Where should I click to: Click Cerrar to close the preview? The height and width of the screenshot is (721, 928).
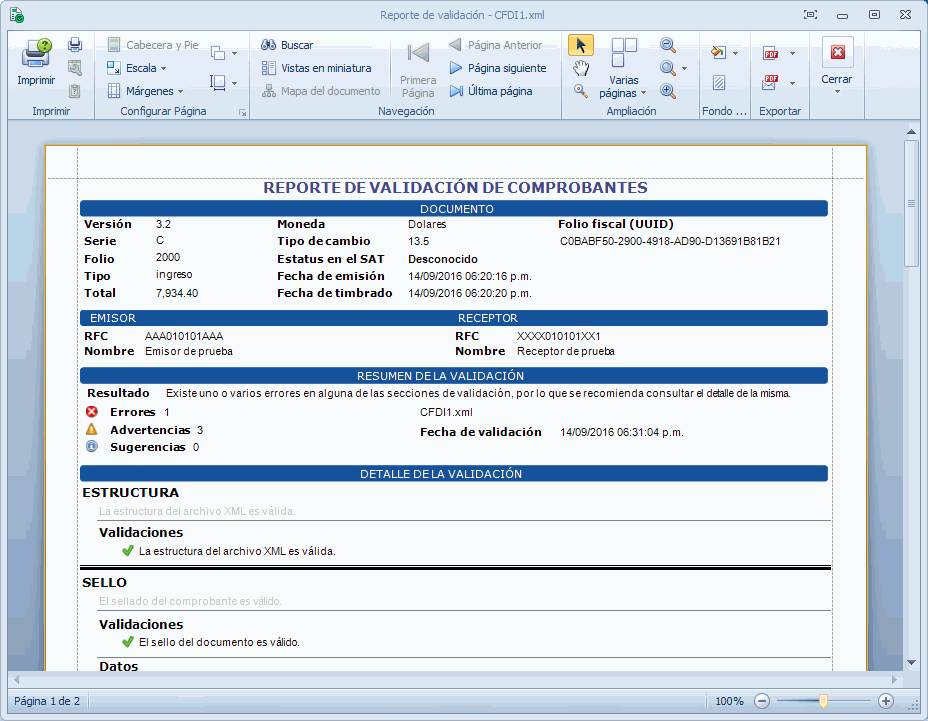[837, 64]
